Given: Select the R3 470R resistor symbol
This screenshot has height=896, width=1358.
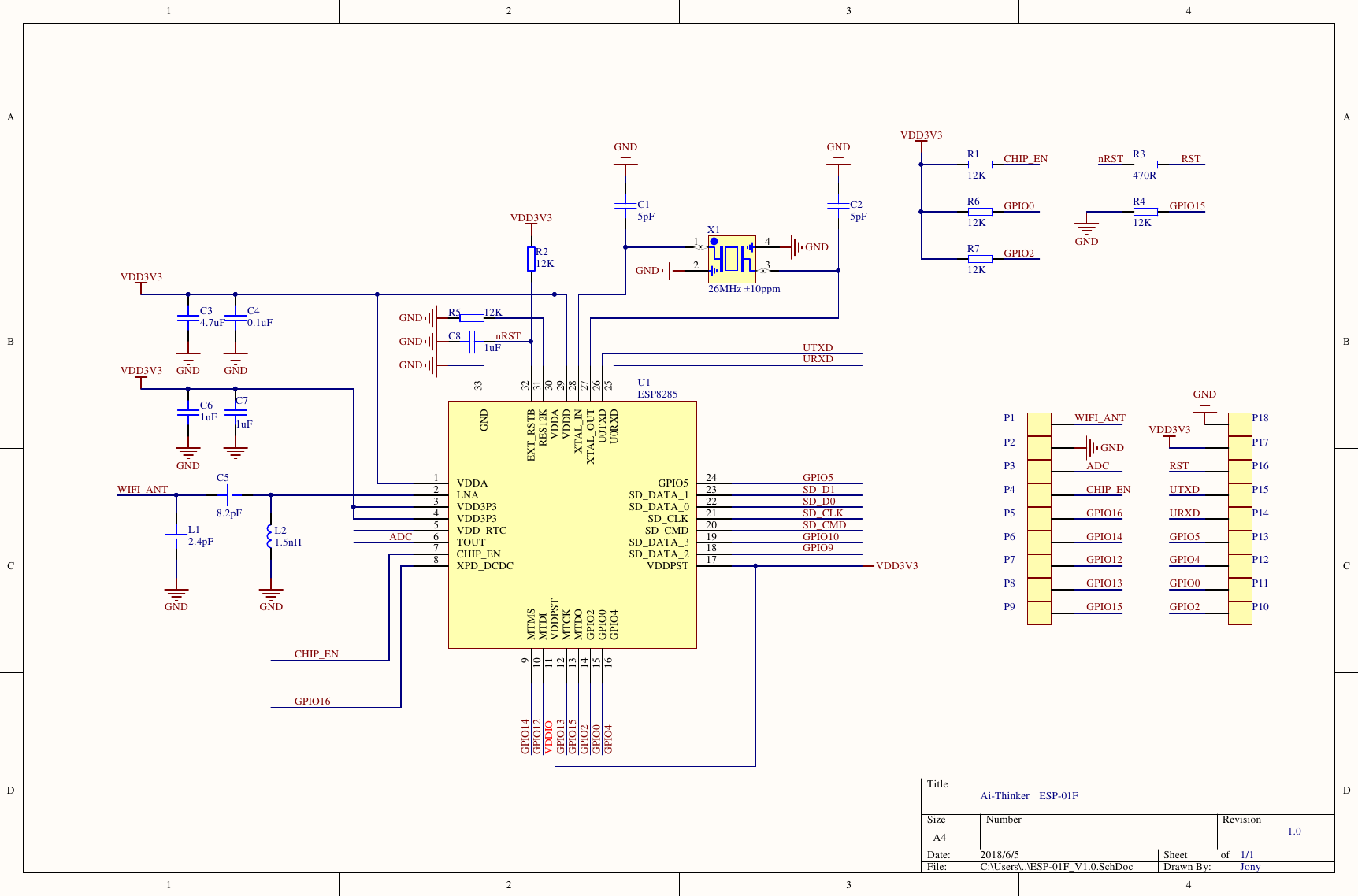Looking at the screenshot, I should [1145, 165].
